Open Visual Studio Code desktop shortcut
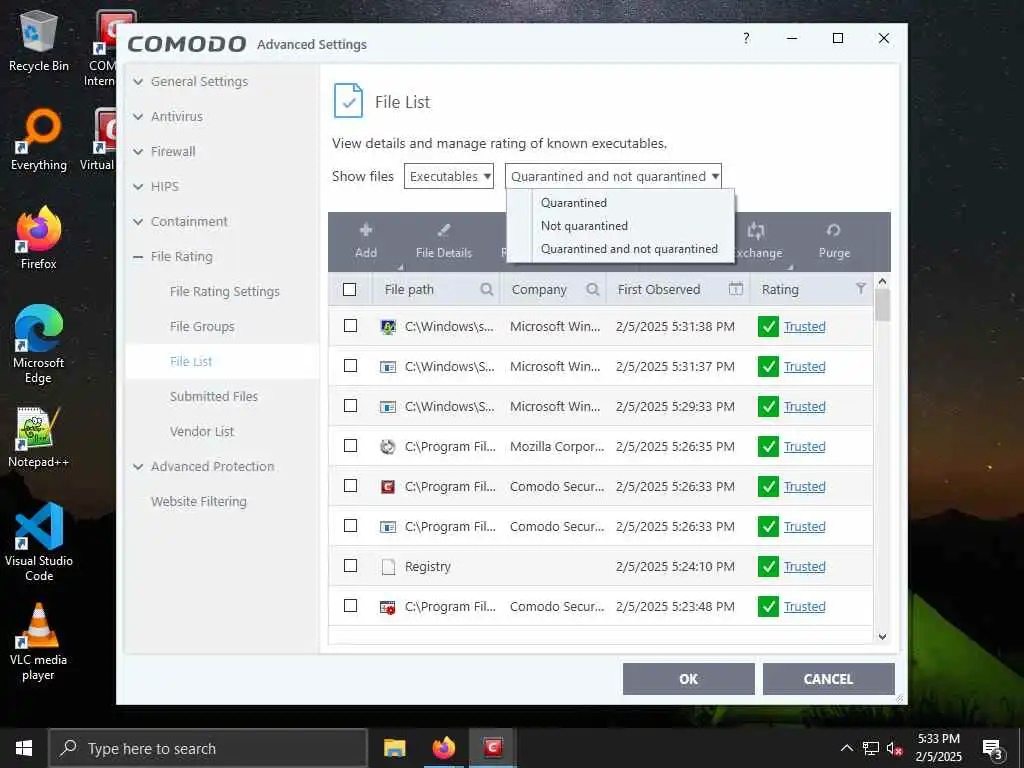 [x=39, y=541]
